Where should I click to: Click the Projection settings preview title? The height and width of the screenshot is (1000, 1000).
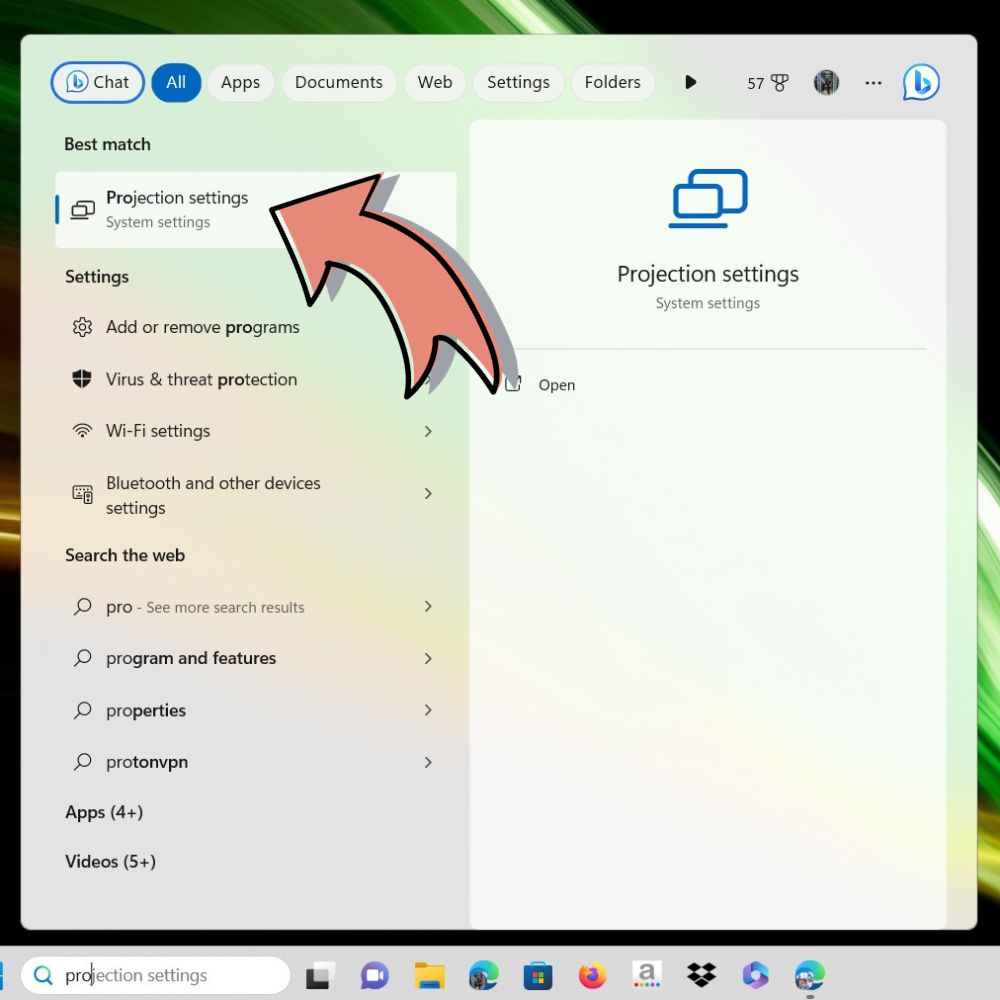[708, 274]
